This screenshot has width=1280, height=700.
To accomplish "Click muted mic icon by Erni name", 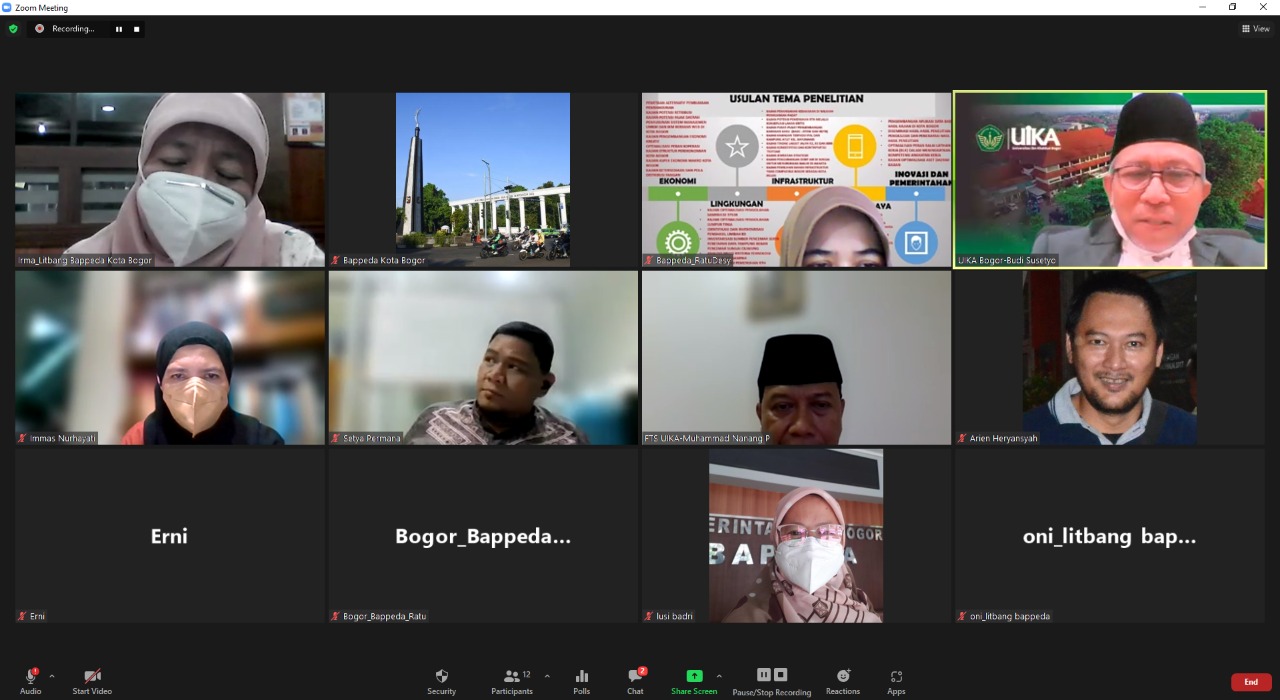I will (22, 616).
